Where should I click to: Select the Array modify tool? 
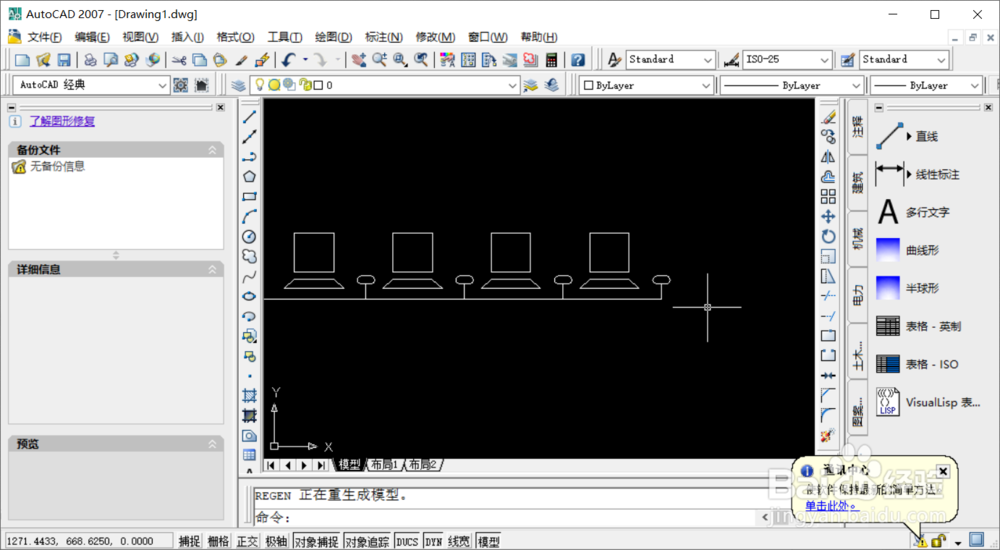tap(828, 197)
